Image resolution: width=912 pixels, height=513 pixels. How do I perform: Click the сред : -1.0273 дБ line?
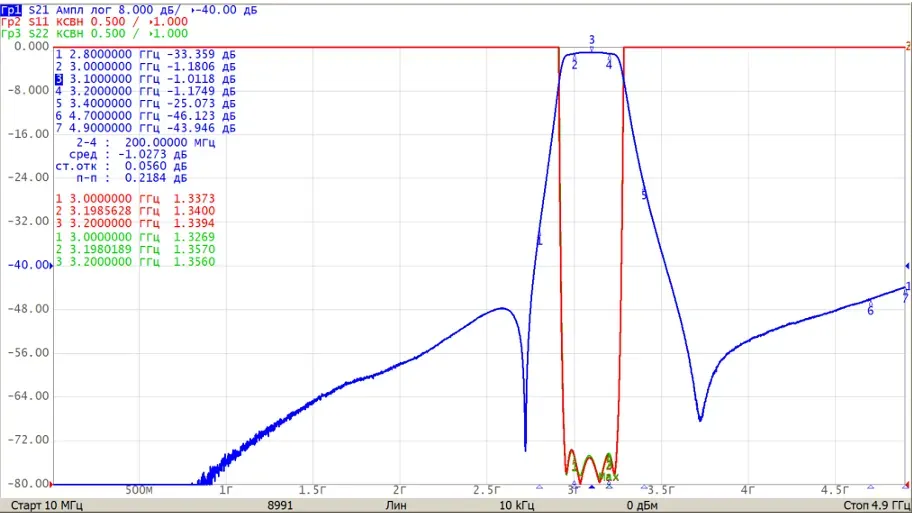(128, 154)
